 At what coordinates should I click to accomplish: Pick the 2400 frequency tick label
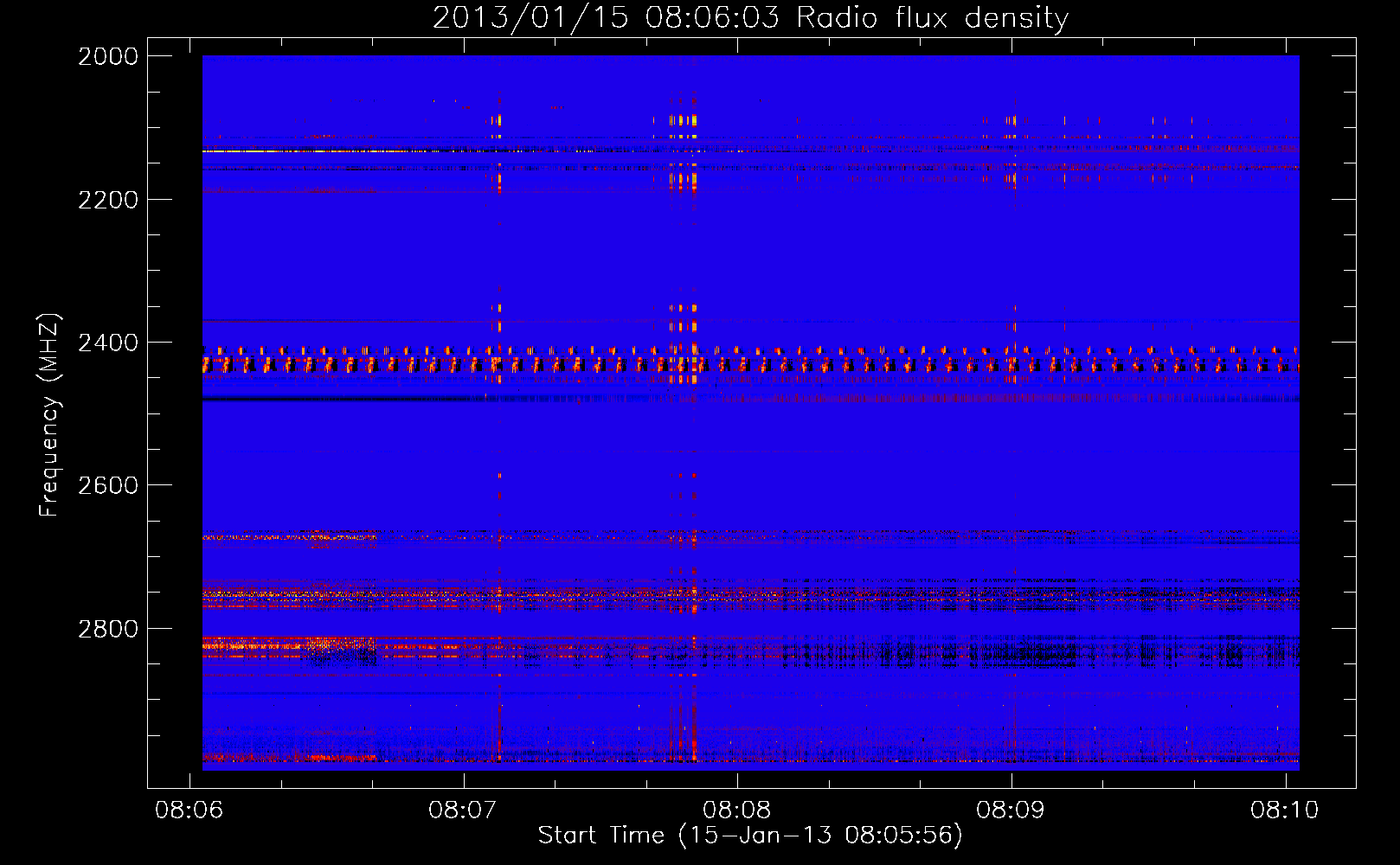point(108,343)
